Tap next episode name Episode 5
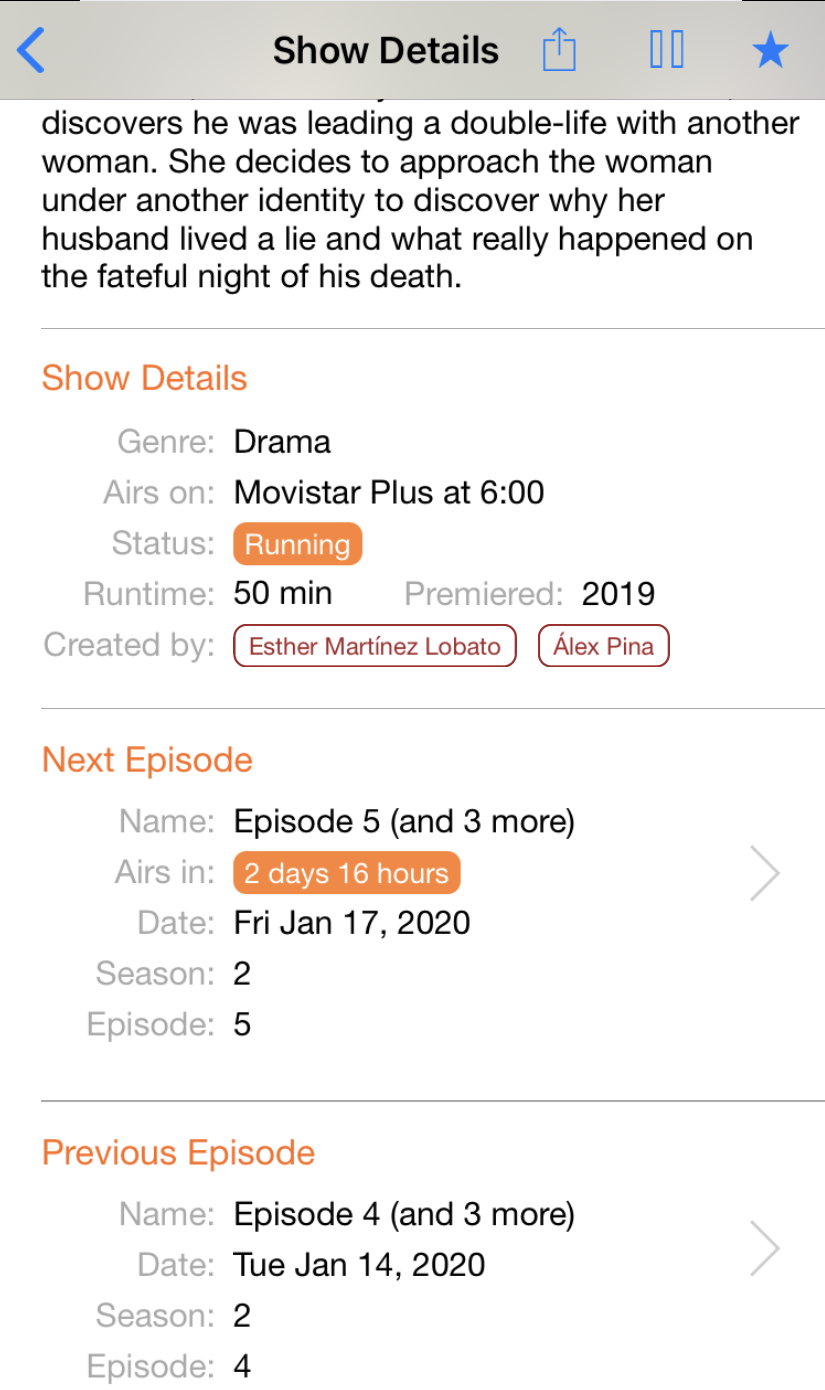Viewport: 825px width, 1390px height. [404, 822]
